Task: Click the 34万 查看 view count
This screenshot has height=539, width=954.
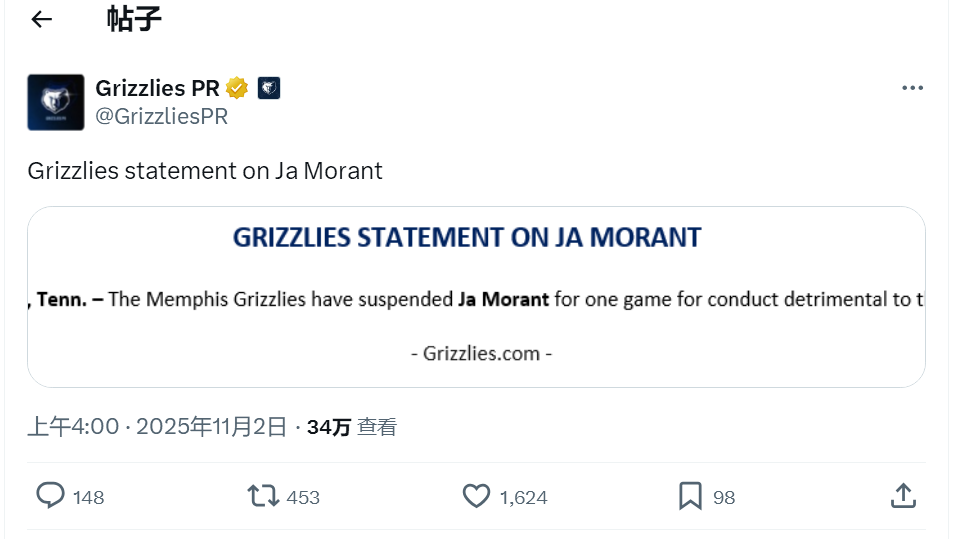Action: pos(351,427)
